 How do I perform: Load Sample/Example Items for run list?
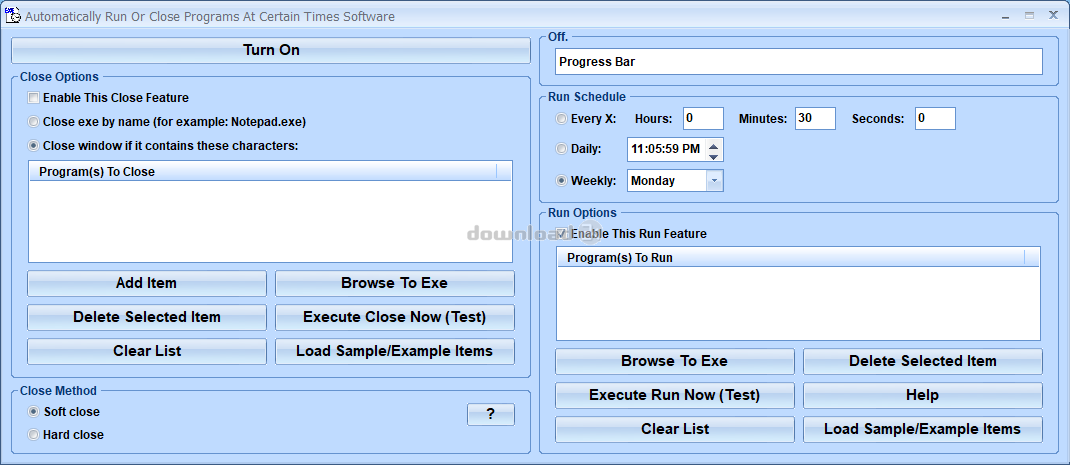coord(923,429)
